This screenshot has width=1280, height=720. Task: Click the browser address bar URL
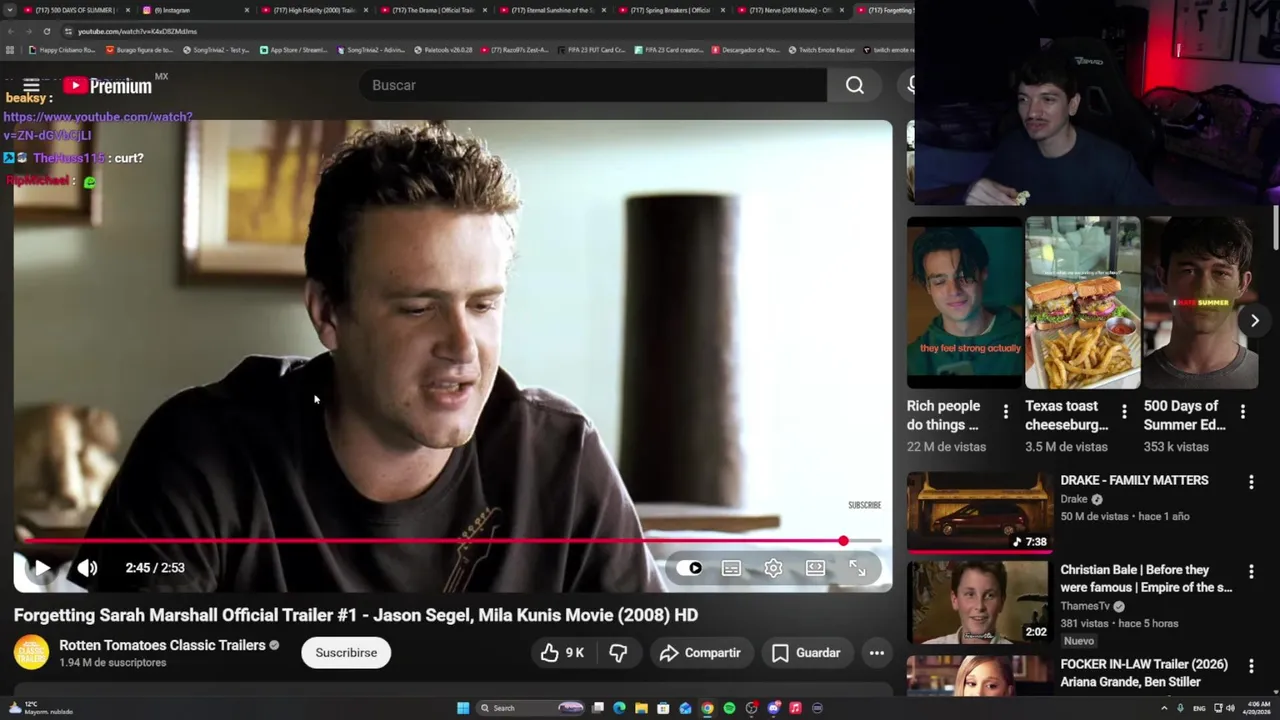[137, 31]
